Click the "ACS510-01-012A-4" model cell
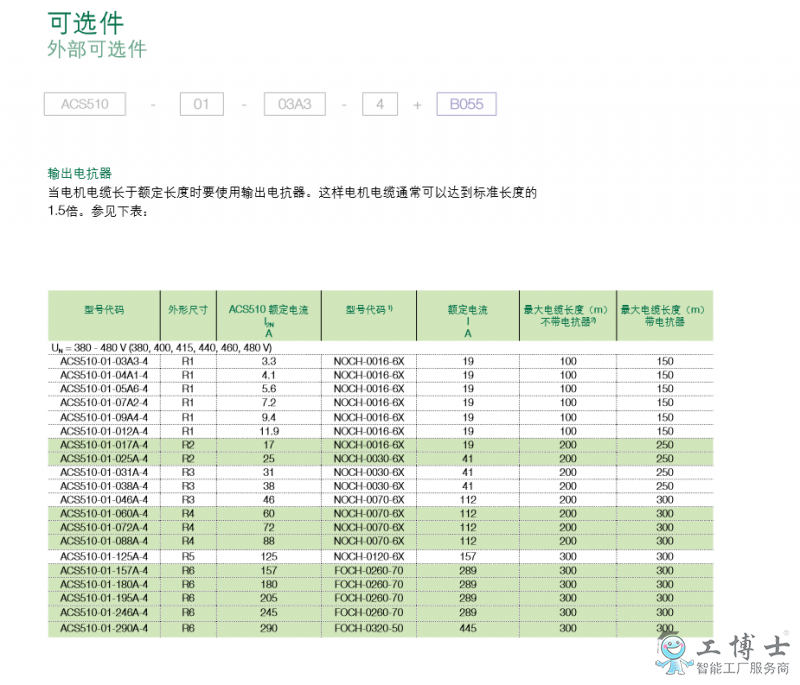This screenshot has width=800, height=685. tap(104, 431)
